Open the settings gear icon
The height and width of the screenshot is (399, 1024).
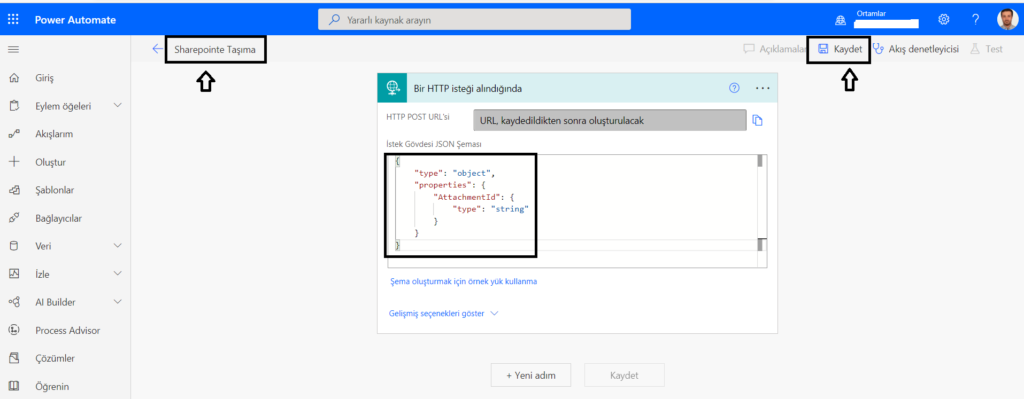(944, 20)
